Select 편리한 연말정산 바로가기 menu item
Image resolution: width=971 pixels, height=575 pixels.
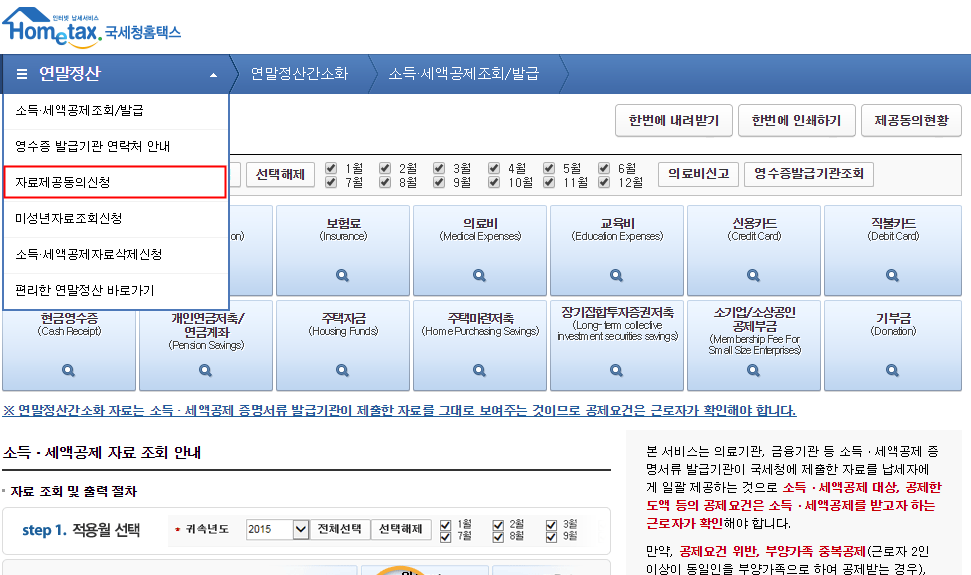tap(116, 291)
